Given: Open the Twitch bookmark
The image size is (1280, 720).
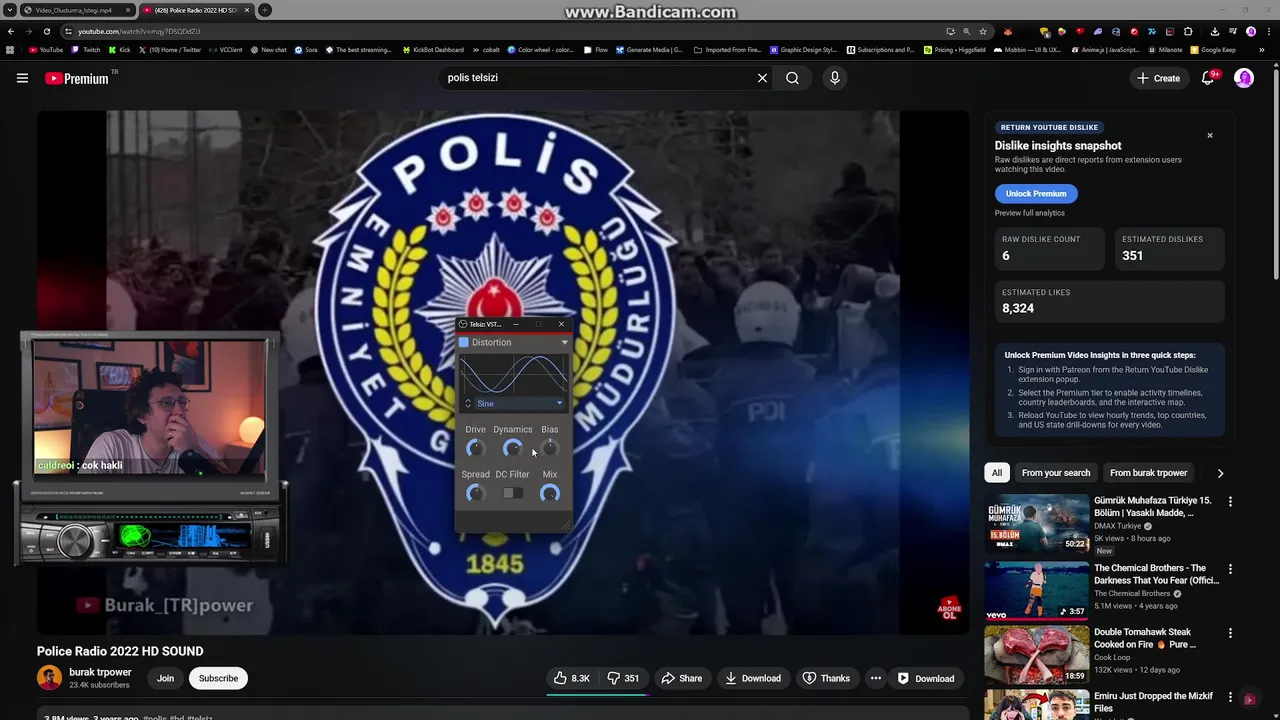Looking at the screenshot, I should (x=86, y=49).
